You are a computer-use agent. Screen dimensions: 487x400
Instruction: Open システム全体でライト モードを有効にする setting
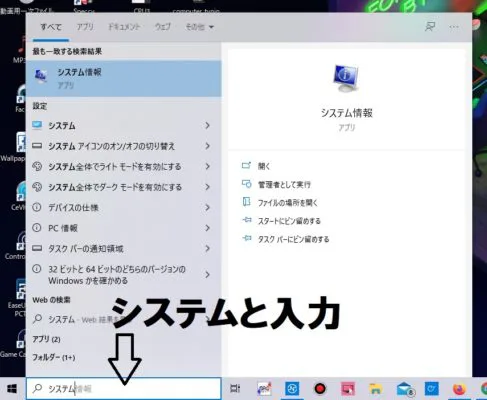[x=123, y=166]
